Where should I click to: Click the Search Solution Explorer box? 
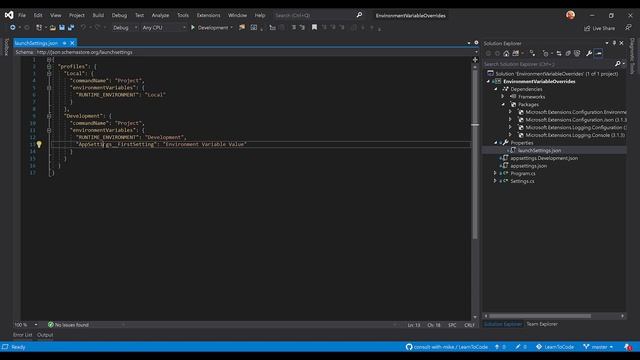[x=549, y=64]
